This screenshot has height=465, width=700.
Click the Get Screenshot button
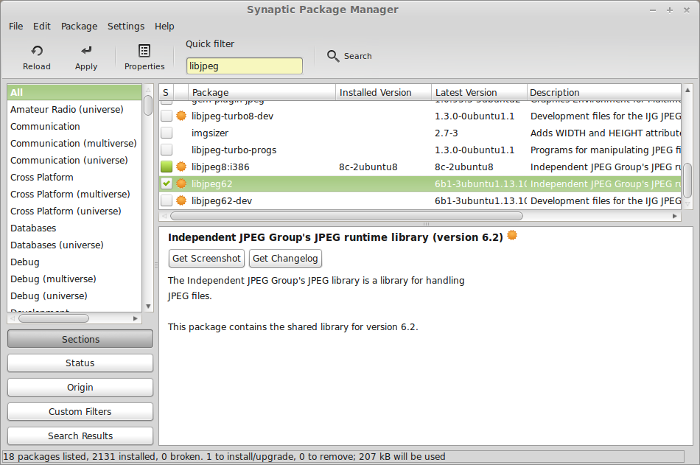(x=206, y=258)
